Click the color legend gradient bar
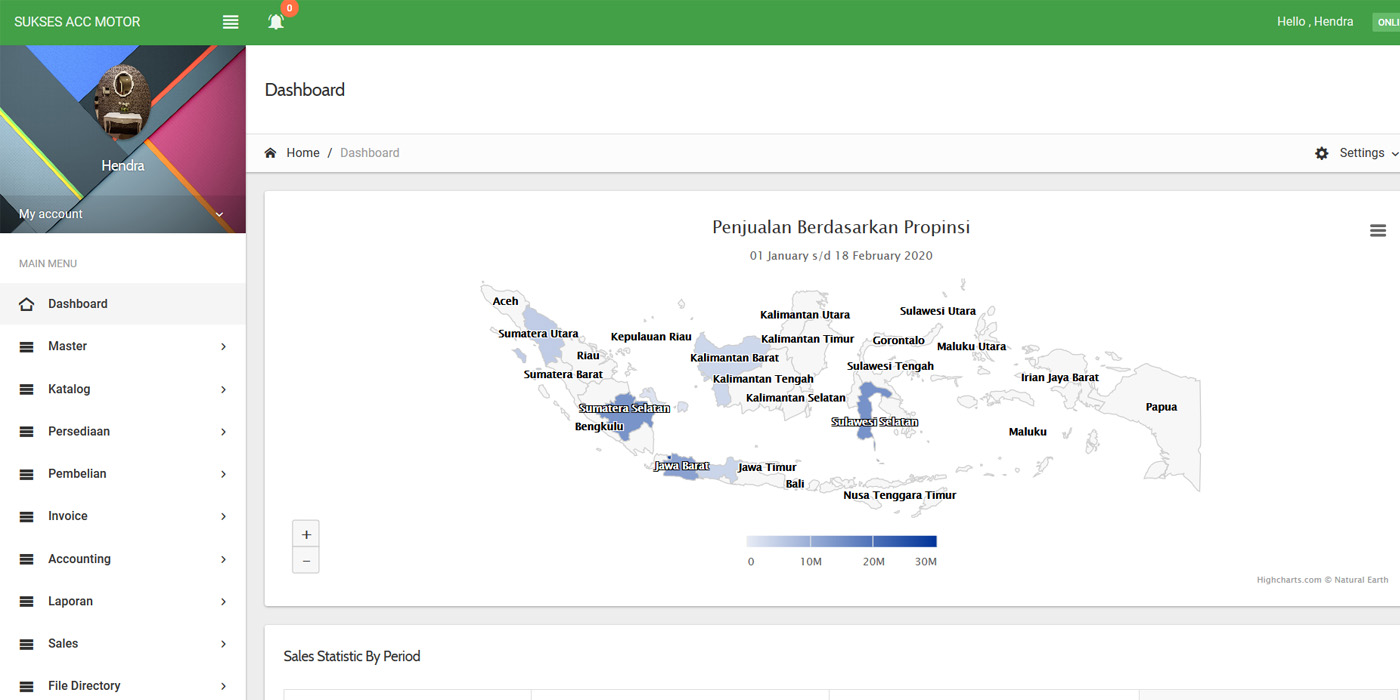Image resolution: width=1400 pixels, height=700 pixels. [841, 542]
